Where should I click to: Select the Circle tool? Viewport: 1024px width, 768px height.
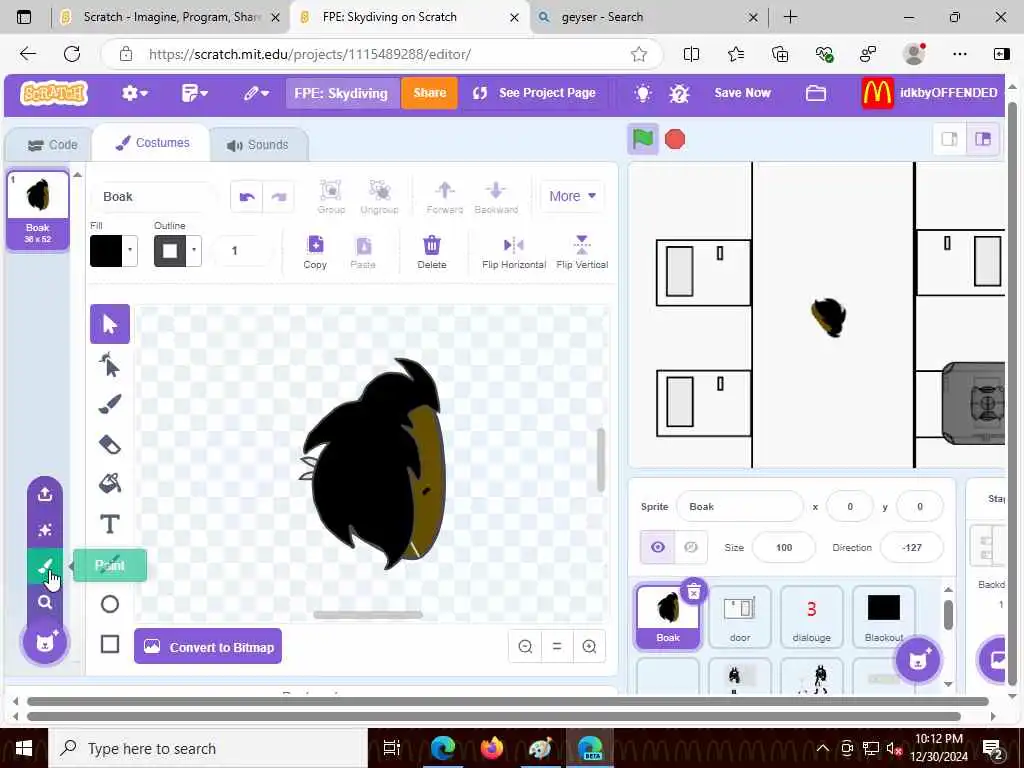tap(110, 604)
